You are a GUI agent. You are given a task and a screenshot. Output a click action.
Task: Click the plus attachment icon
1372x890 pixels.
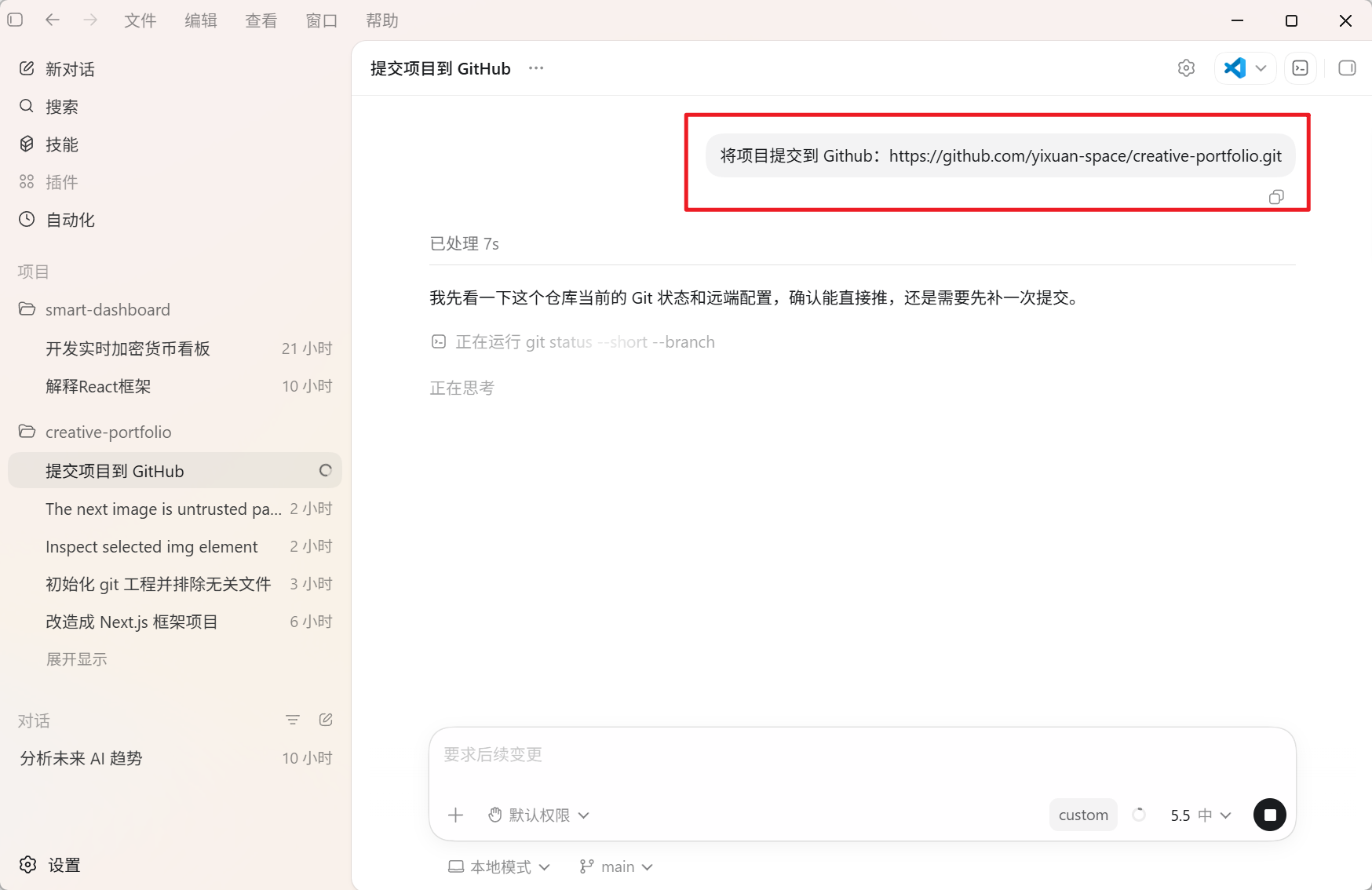point(455,815)
